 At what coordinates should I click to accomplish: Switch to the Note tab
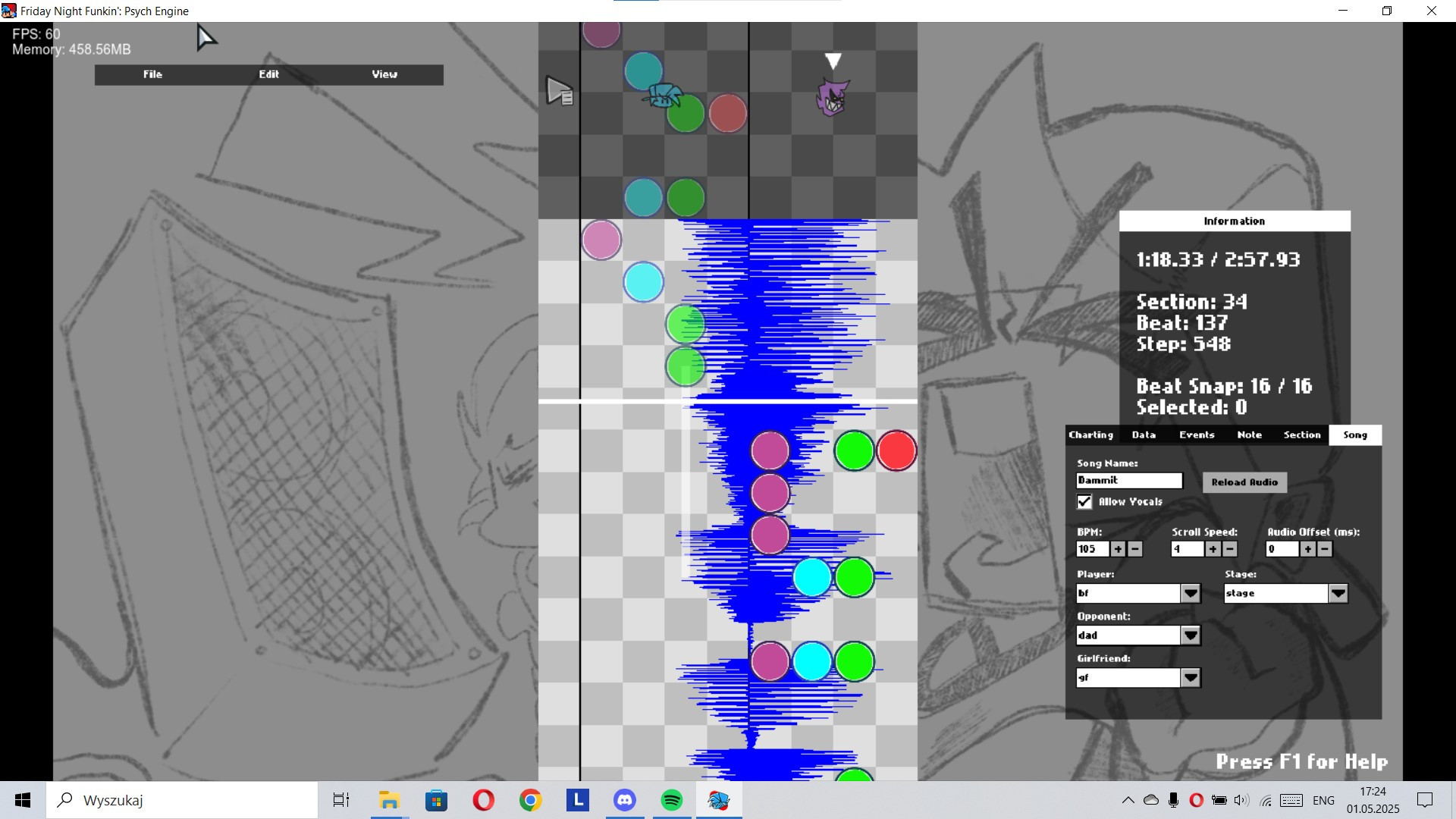[x=1250, y=435]
